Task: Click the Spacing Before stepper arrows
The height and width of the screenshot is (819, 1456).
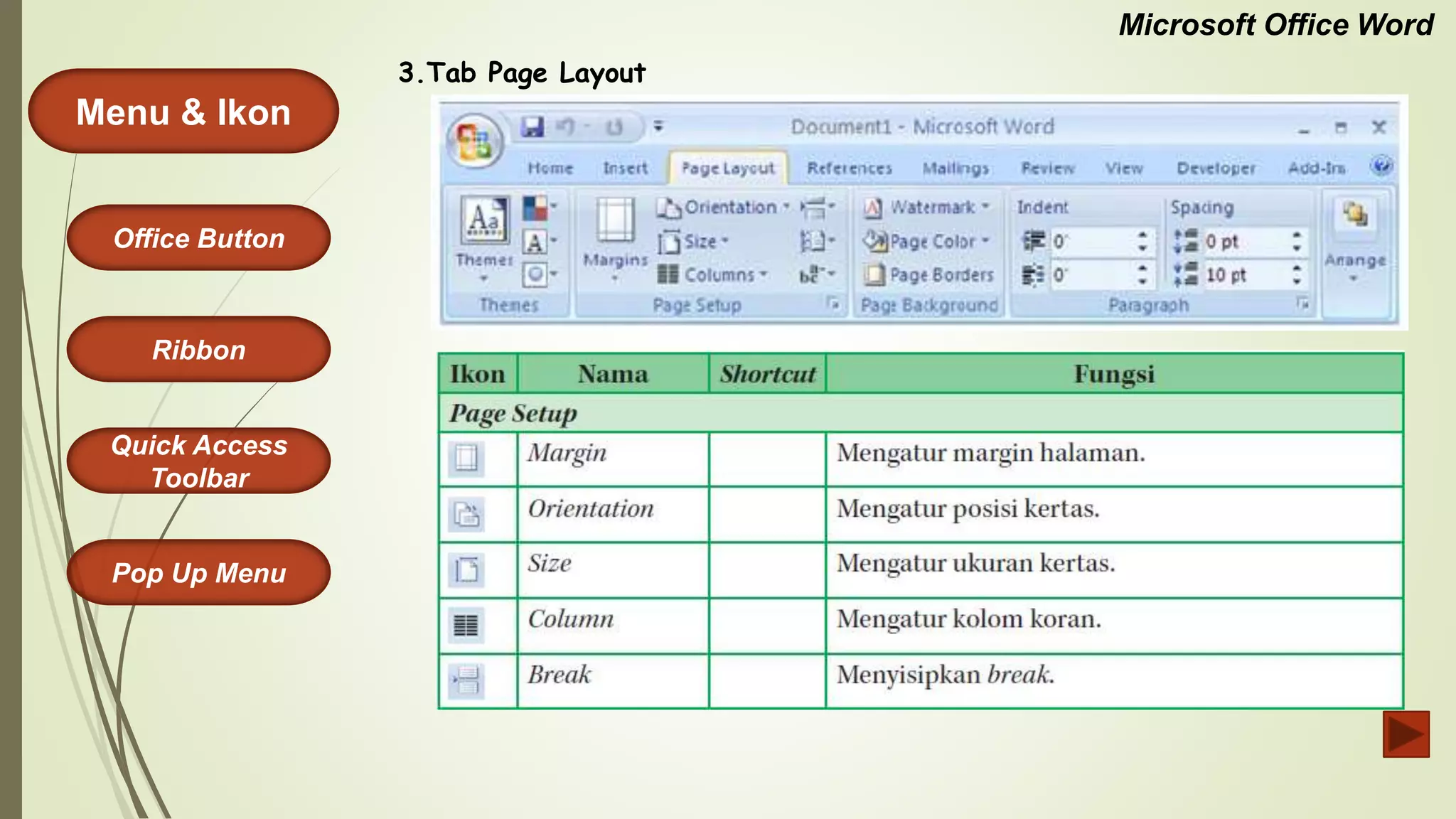Action: click(1297, 242)
